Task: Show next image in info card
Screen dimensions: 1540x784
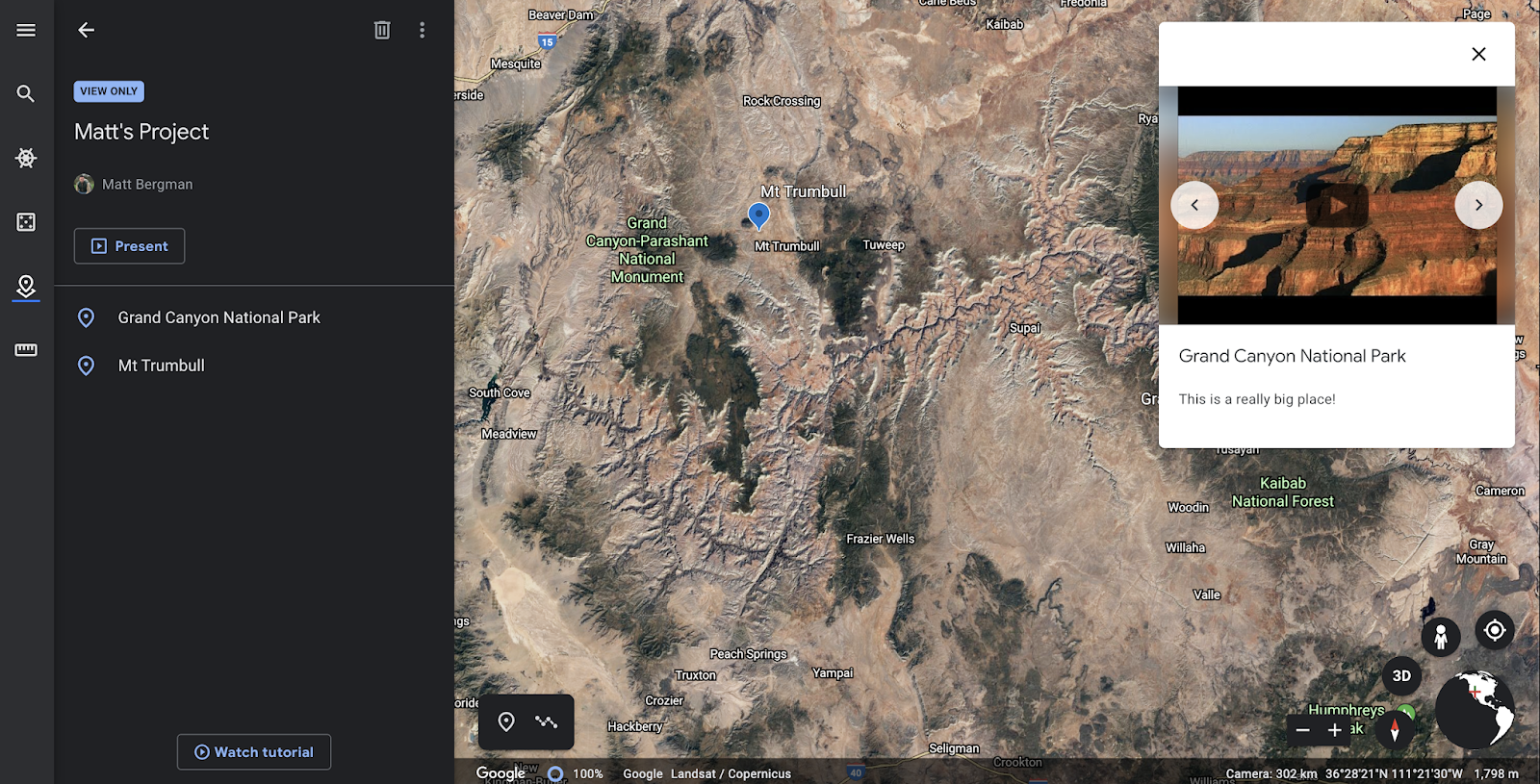Action: [x=1478, y=205]
